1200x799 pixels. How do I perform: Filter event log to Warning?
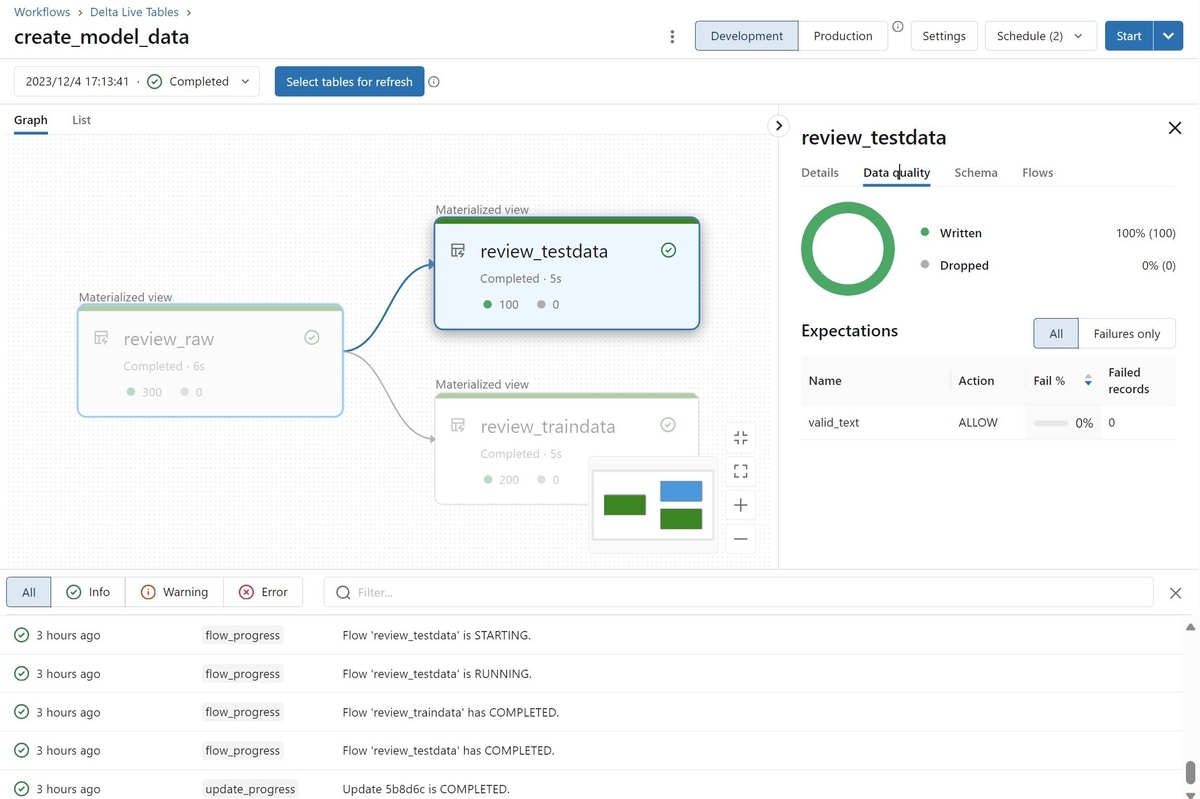pos(175,592)
